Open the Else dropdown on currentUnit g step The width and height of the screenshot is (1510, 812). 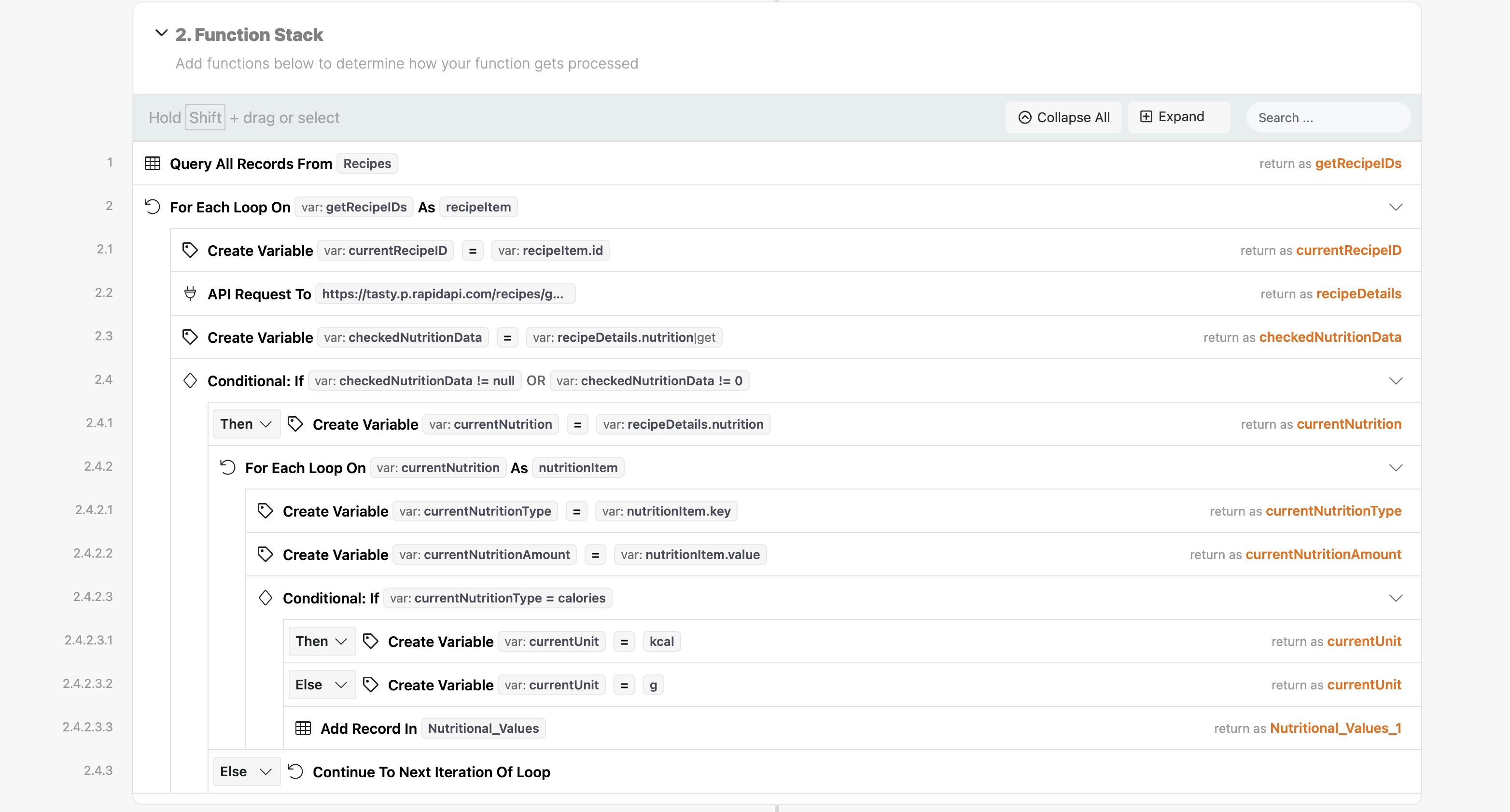pyautogui.click(x=321, y=685)
